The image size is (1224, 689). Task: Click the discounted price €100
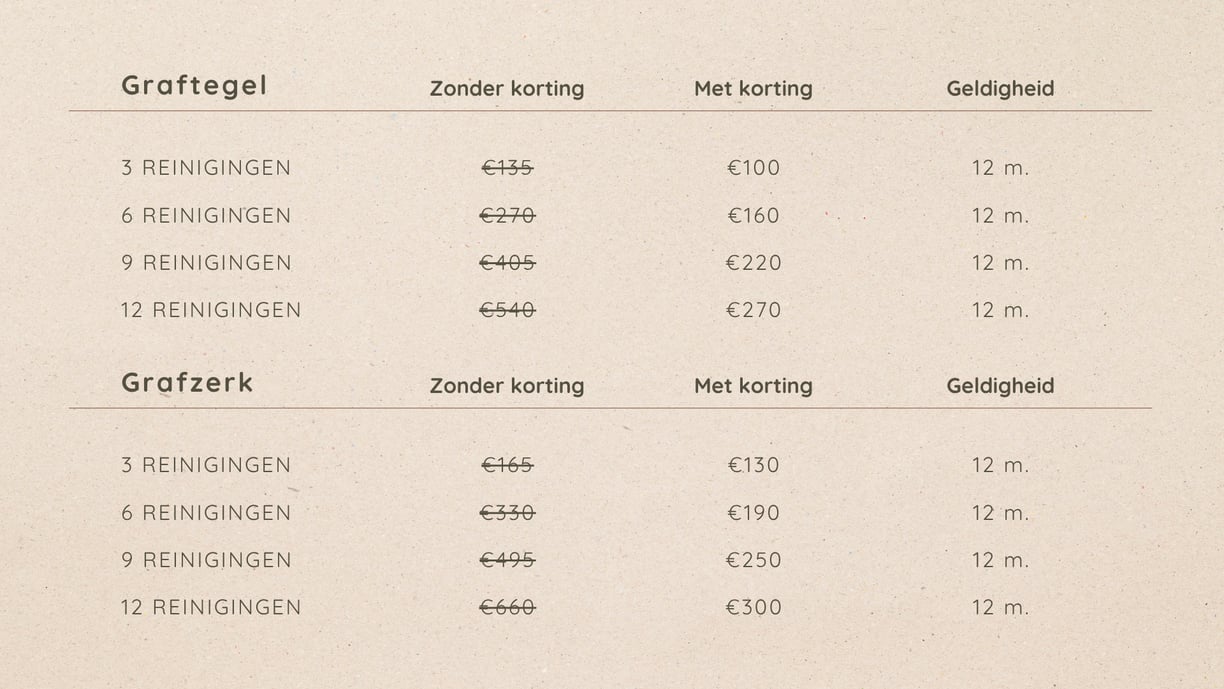[x=753, y=168]
